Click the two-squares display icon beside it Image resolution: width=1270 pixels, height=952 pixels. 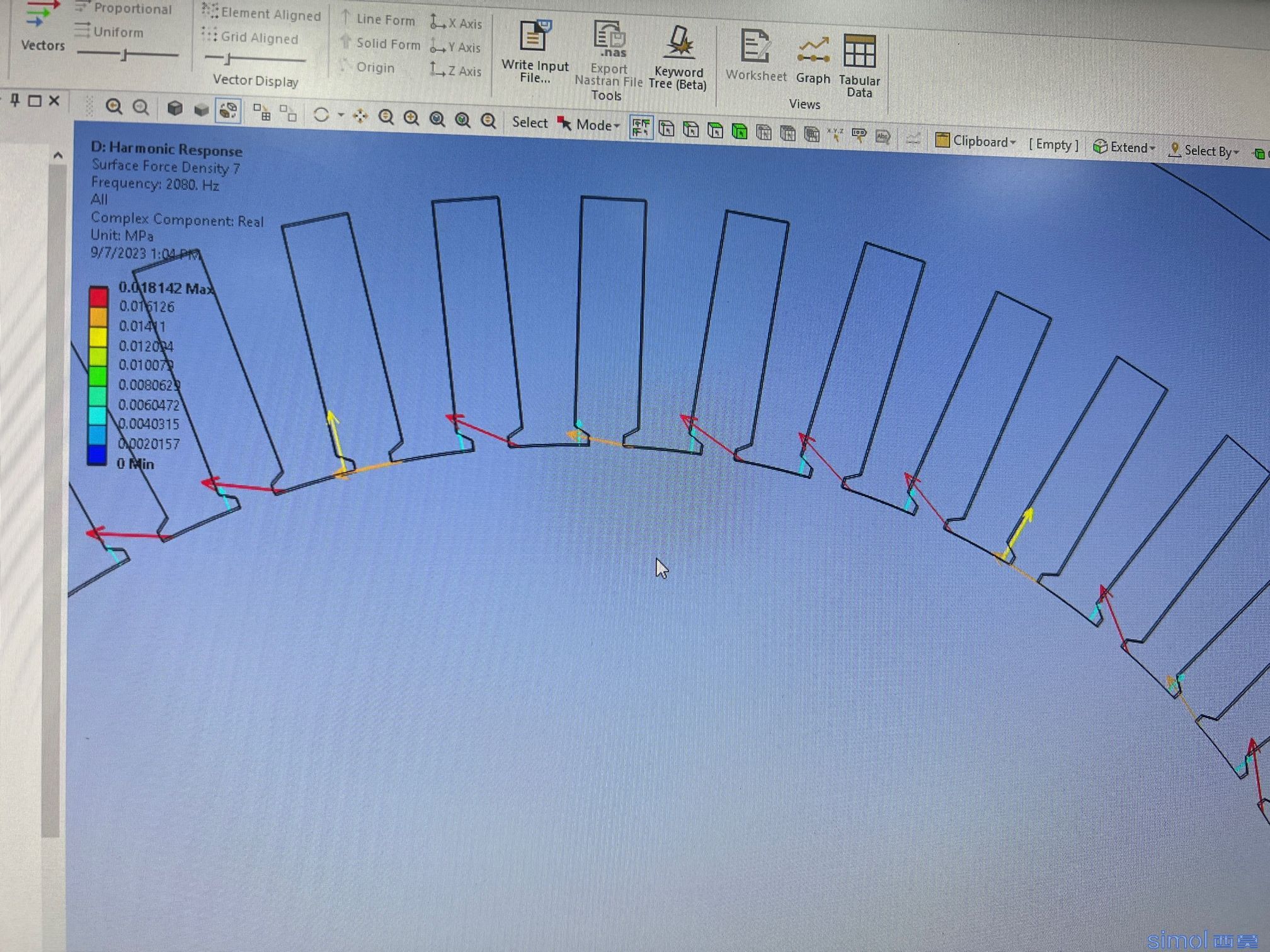pyautogui.click(x=288, y=113)
